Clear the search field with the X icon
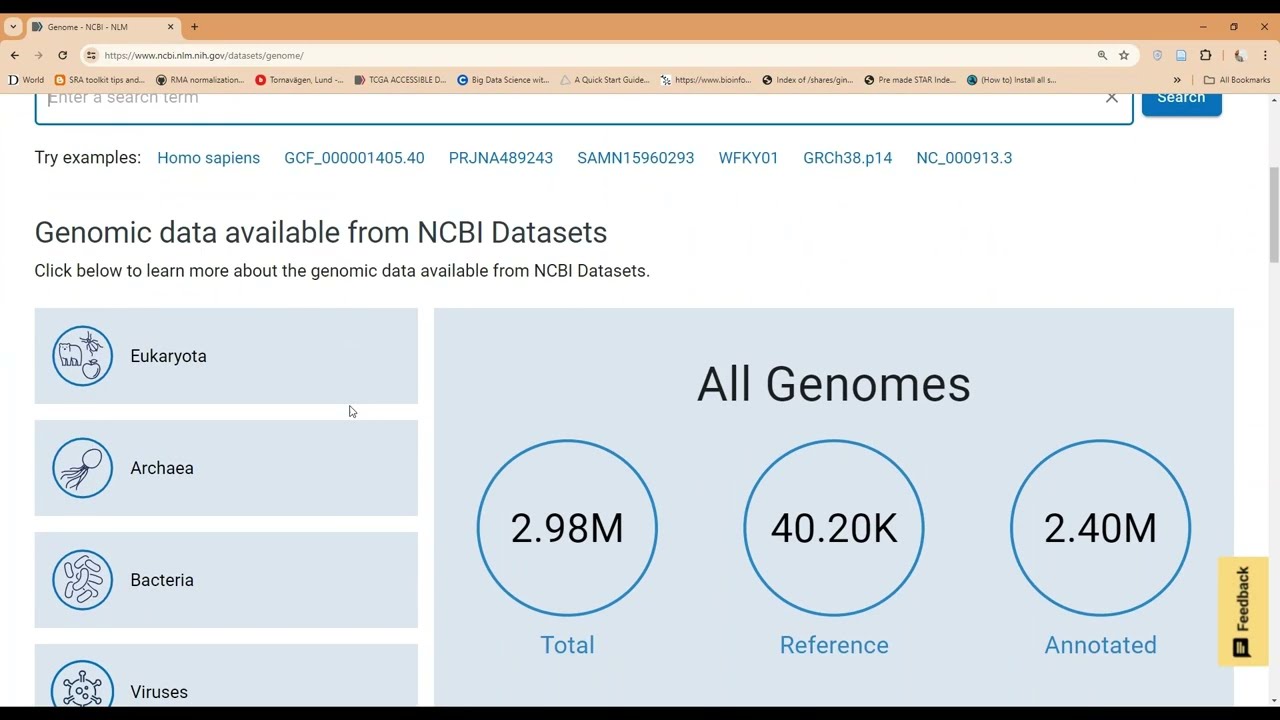Screen dimensions: 1280x720 [x=1111, y=98]
